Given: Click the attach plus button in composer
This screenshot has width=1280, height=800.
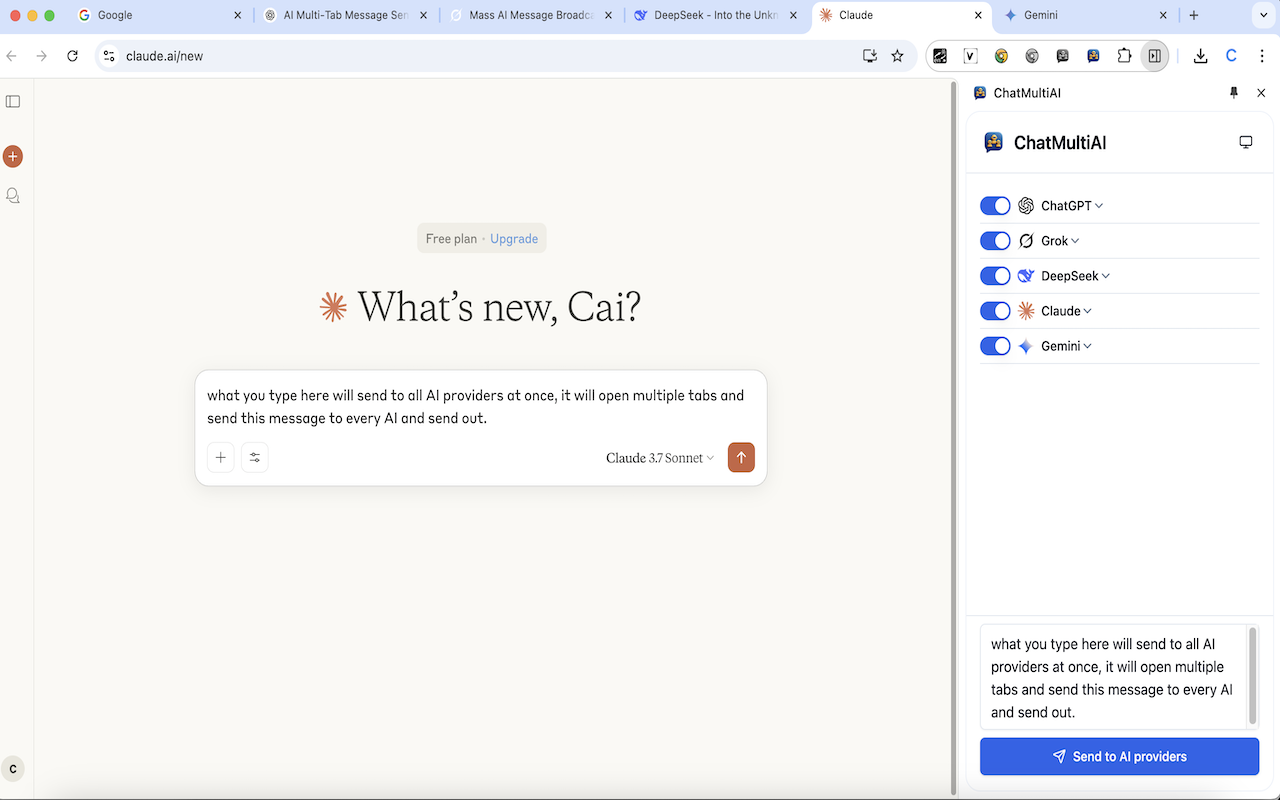Looking at the screenshot, I should pos(221,457).
